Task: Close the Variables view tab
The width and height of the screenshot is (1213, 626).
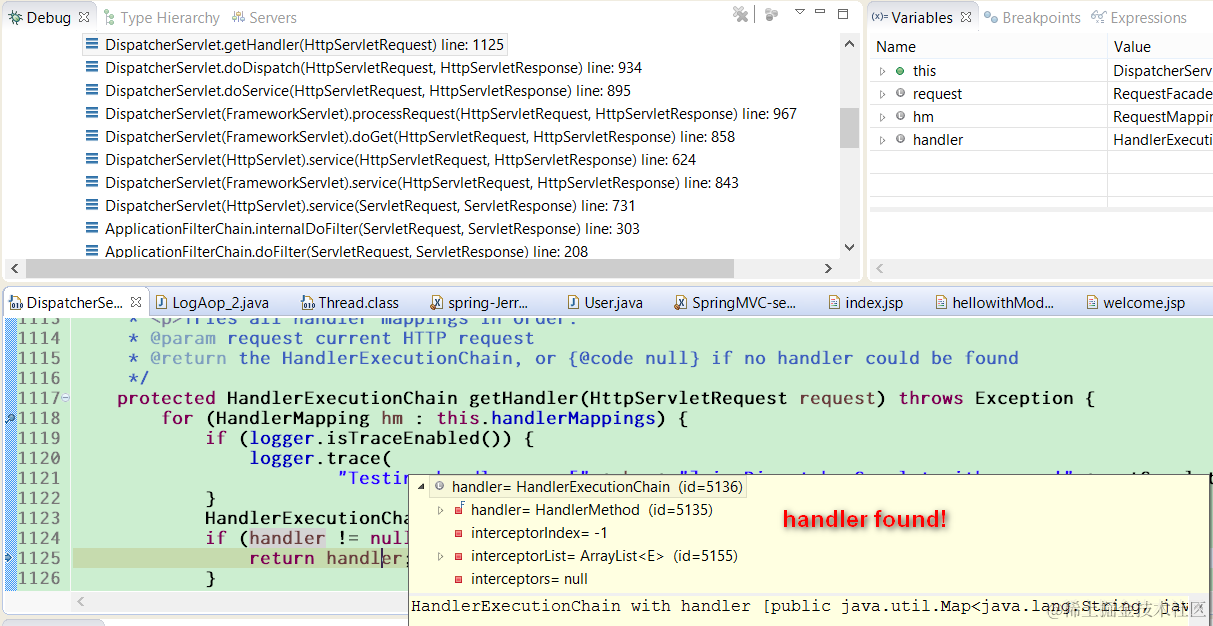Action: [966, 17]
